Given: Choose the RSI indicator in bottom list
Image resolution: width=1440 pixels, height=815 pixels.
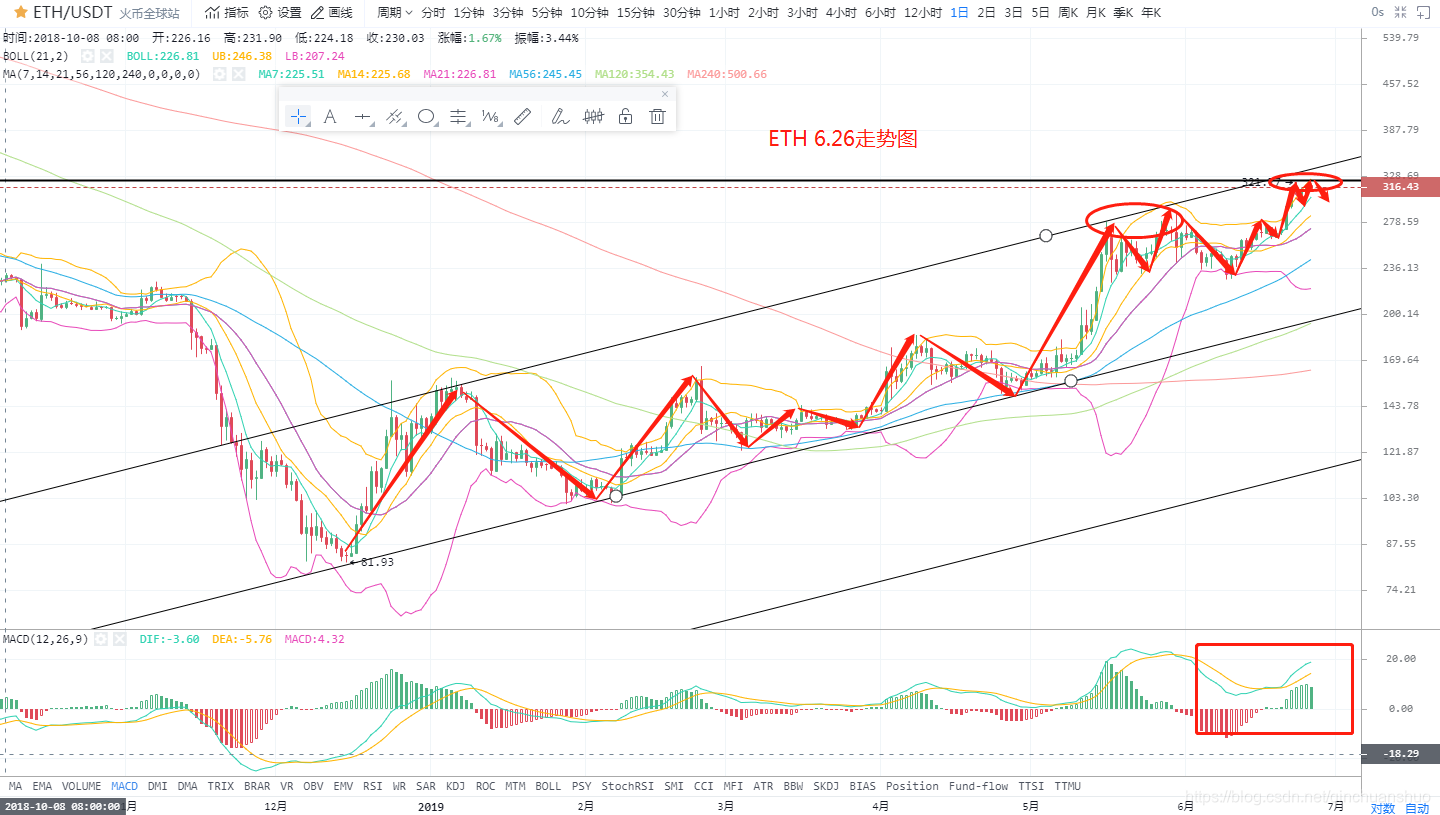Looking at the screenshot, I should point(373,786).
